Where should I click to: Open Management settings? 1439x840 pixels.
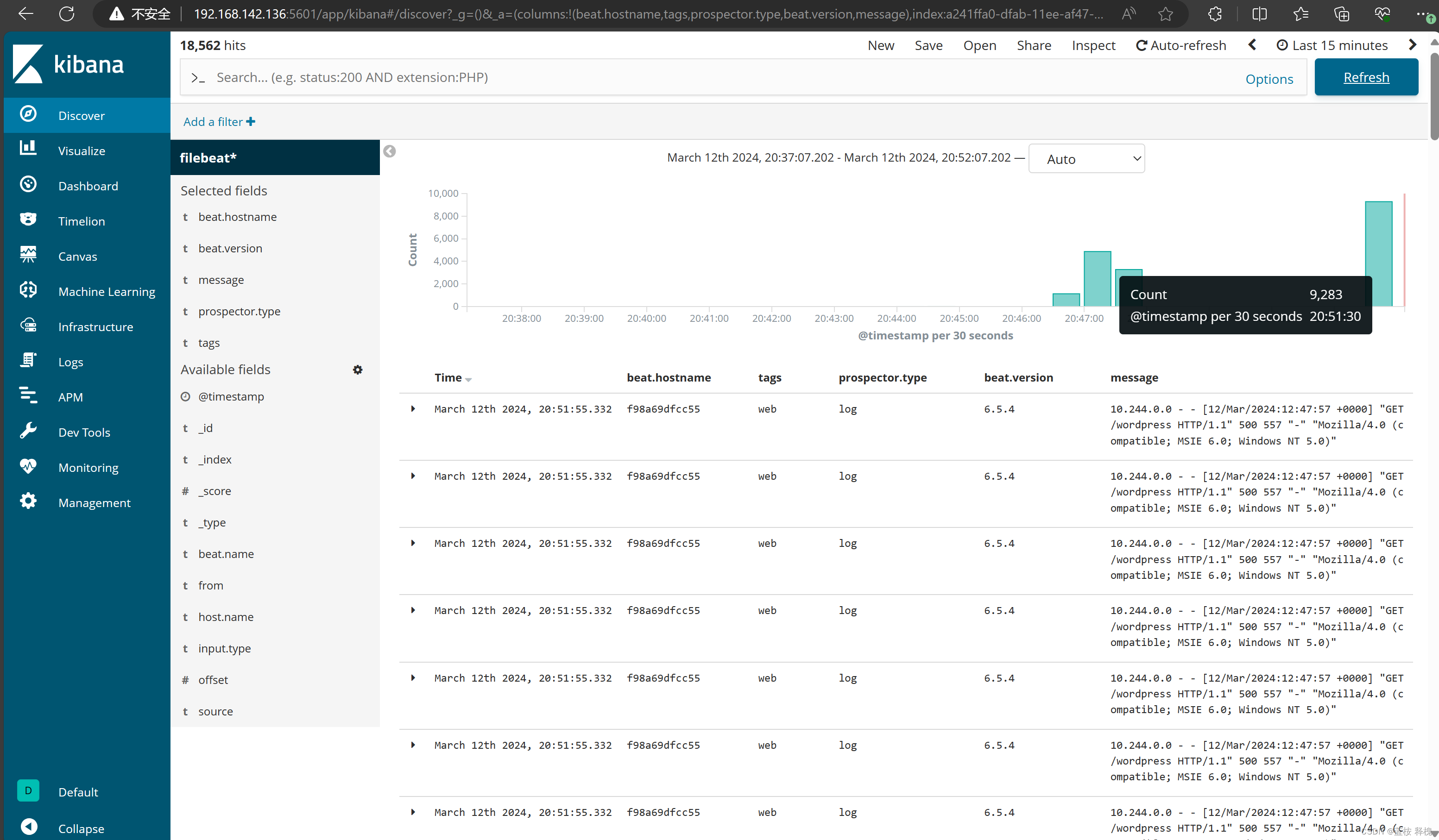coord(95,502)
